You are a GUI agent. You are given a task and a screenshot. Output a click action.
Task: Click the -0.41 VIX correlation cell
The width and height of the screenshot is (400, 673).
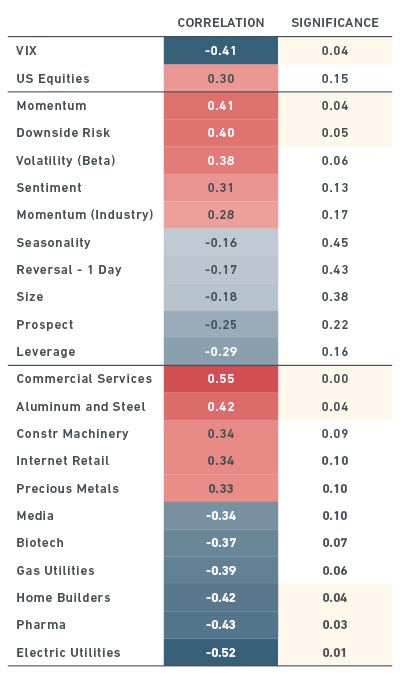[x=221, y=51]
